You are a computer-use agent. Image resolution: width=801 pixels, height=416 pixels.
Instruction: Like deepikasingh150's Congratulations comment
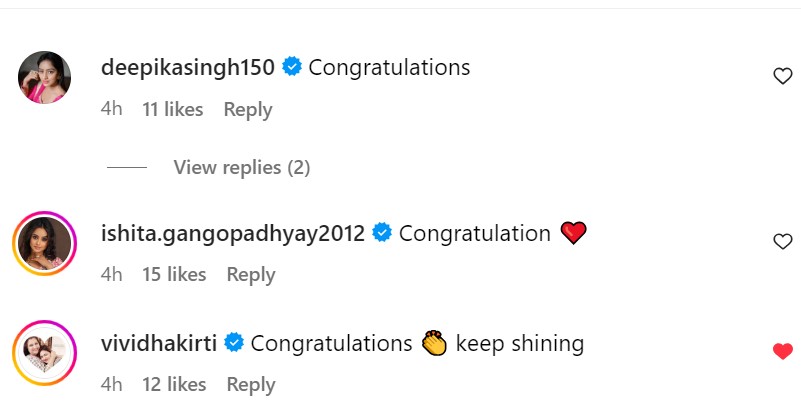pos(783,76)
